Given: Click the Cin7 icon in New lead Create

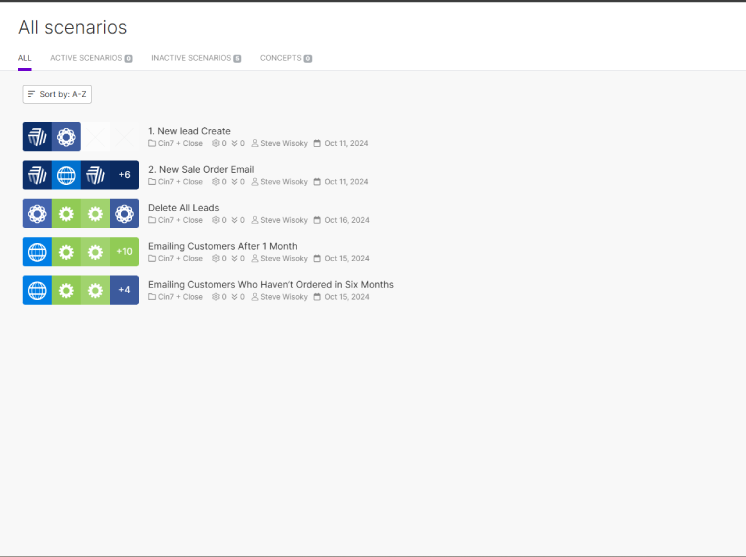Looking at the screenshot, I should pyautogui.click(x=37, y=137).
